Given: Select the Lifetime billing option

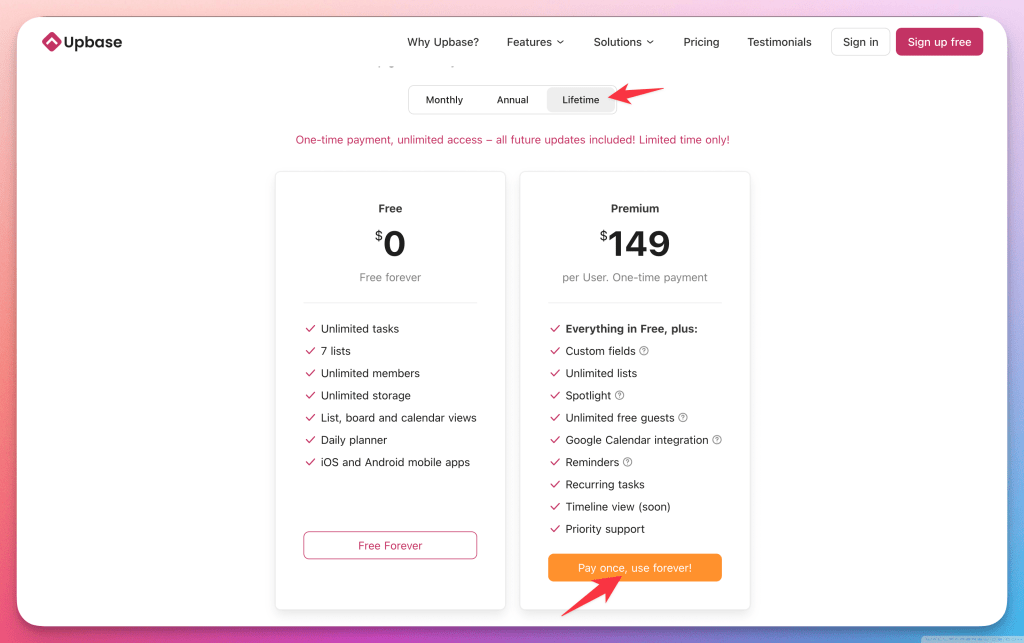Looking at the screenshot, I should (x=580, y=100).
